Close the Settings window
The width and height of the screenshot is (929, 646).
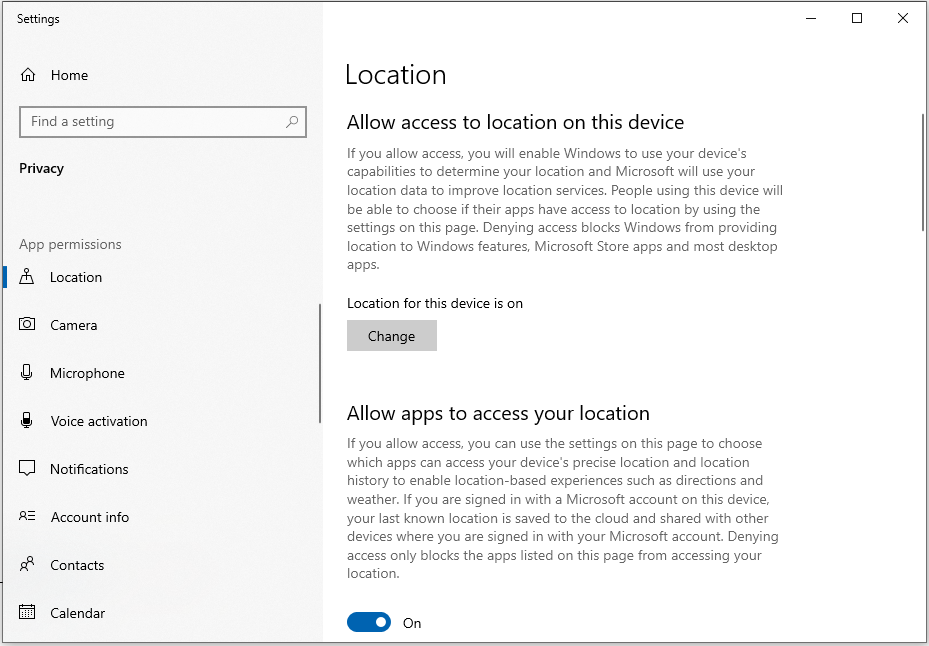click(x=903, y=18)
